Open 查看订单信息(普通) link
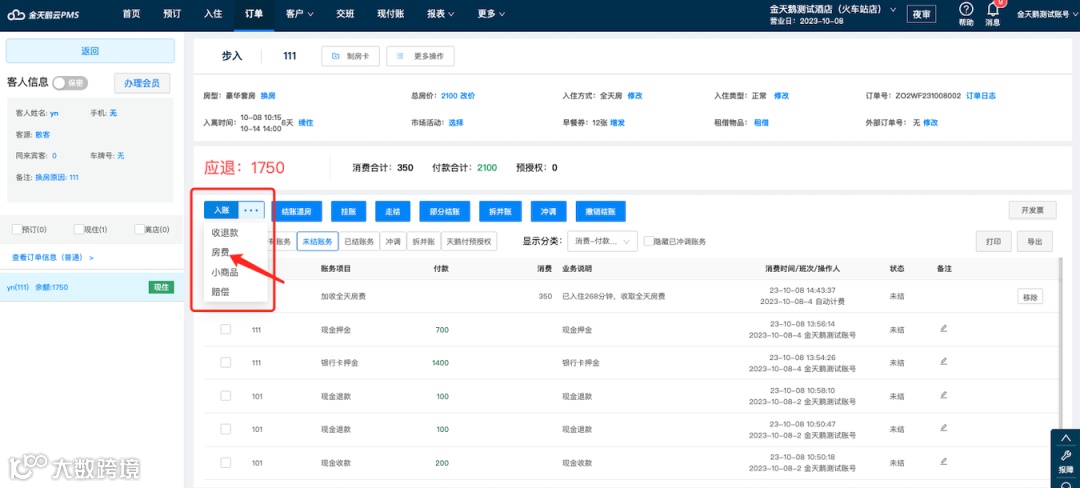This screenshot has height=488, width=1080. [x=52, y=257]
